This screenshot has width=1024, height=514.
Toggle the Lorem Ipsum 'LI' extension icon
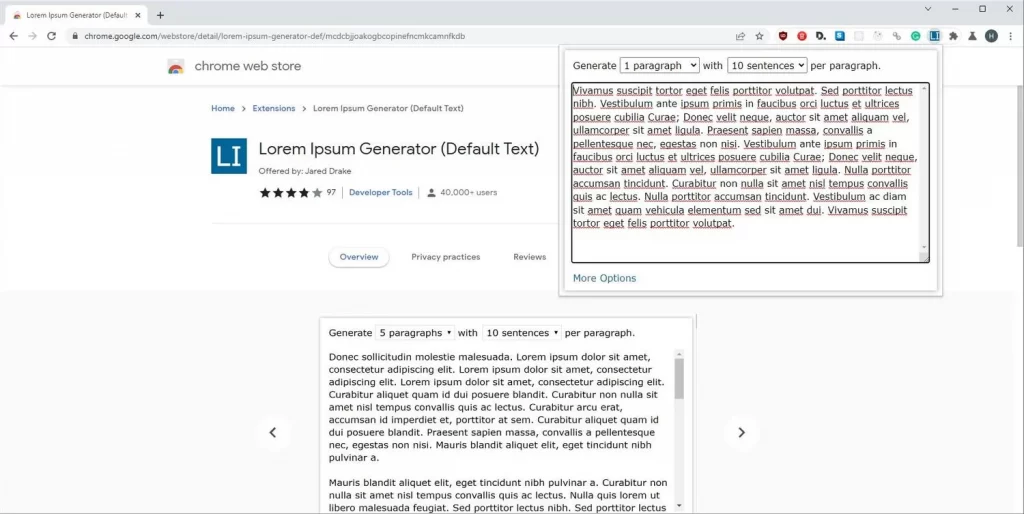coord(935,36)
